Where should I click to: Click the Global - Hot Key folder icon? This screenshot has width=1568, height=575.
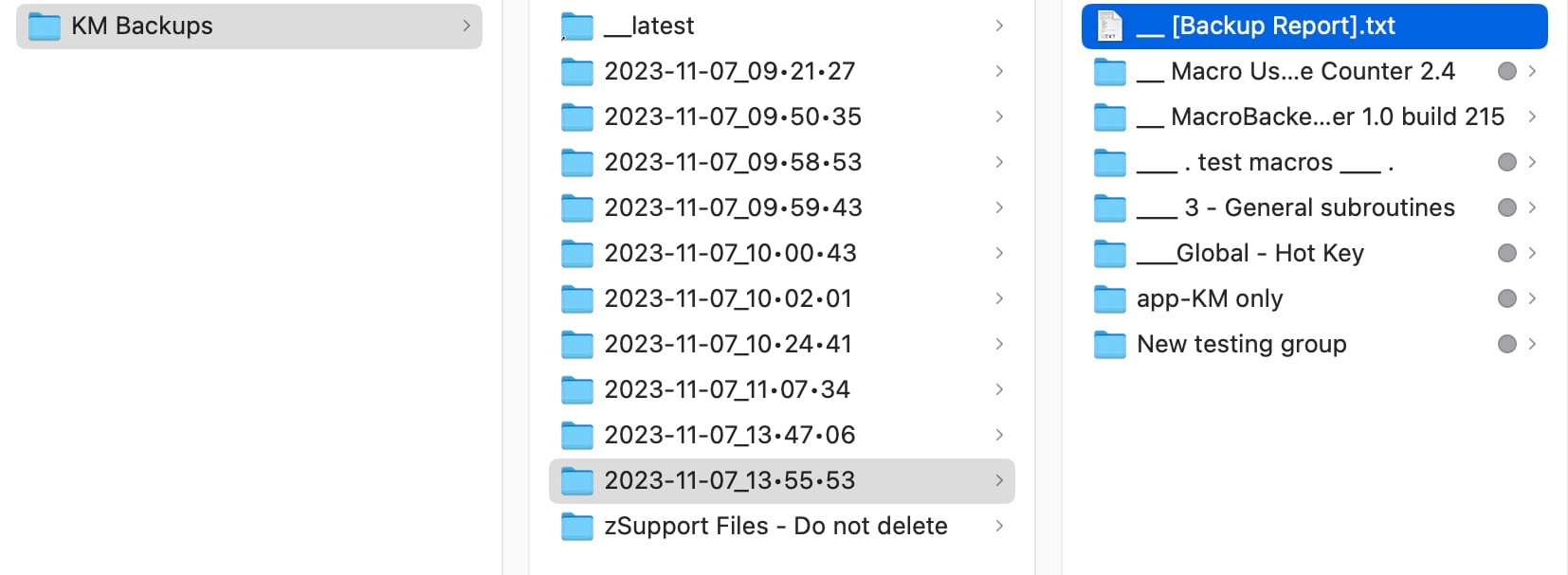click(1110, 254)
